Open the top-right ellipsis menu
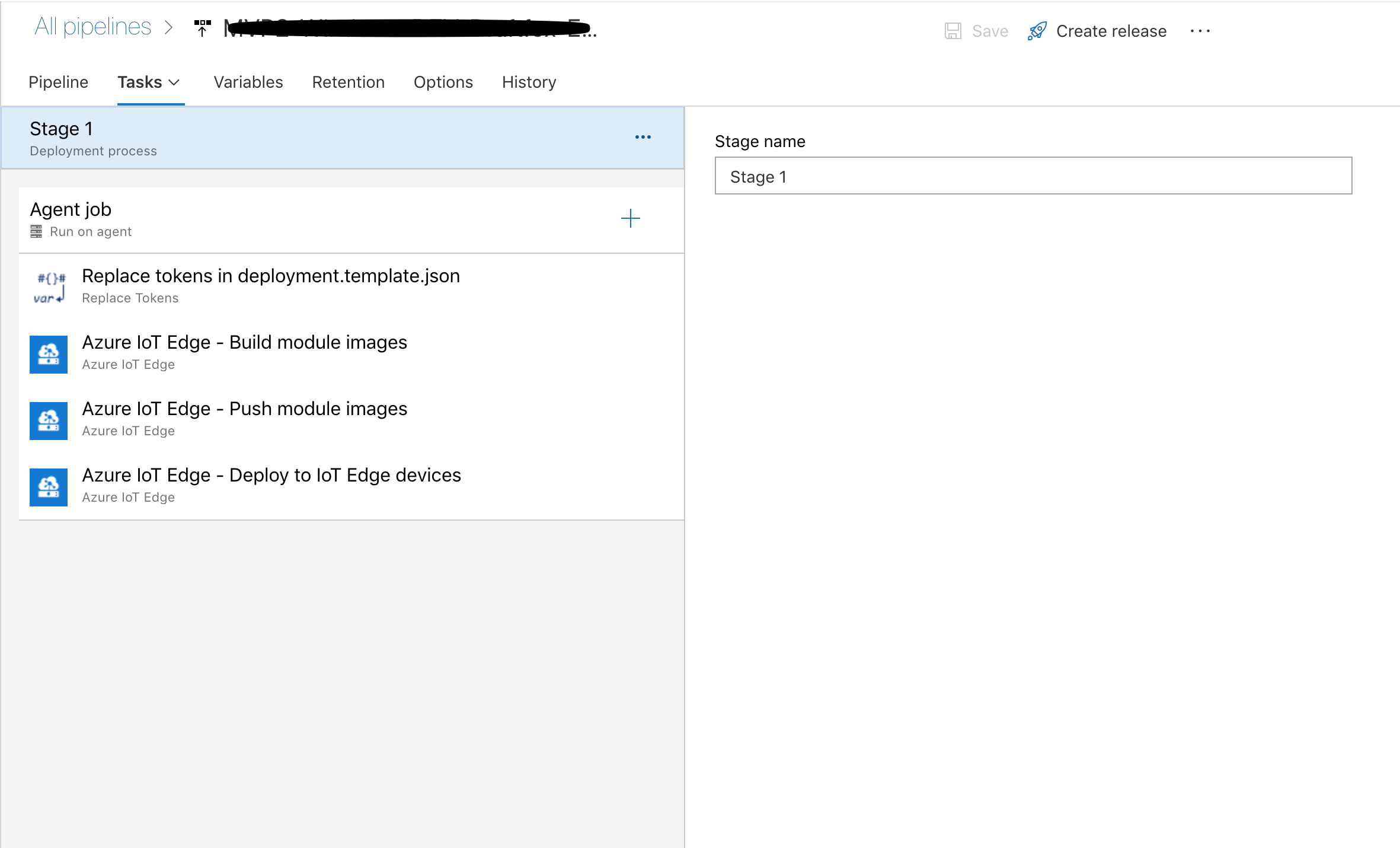The width and height of the screenshot is (1400, 848). click(1201, 31)
